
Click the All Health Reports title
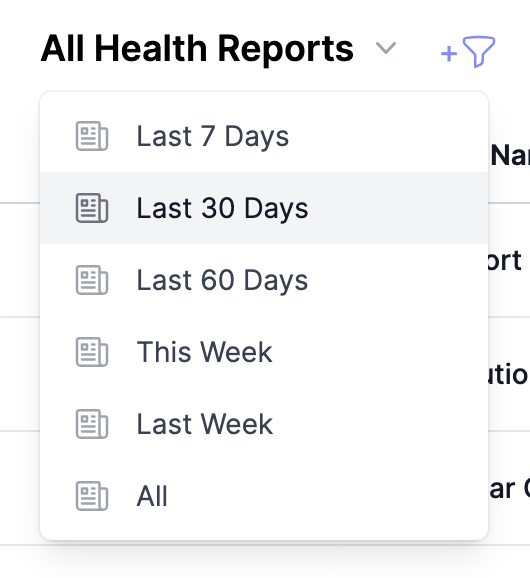pos(197,48)
